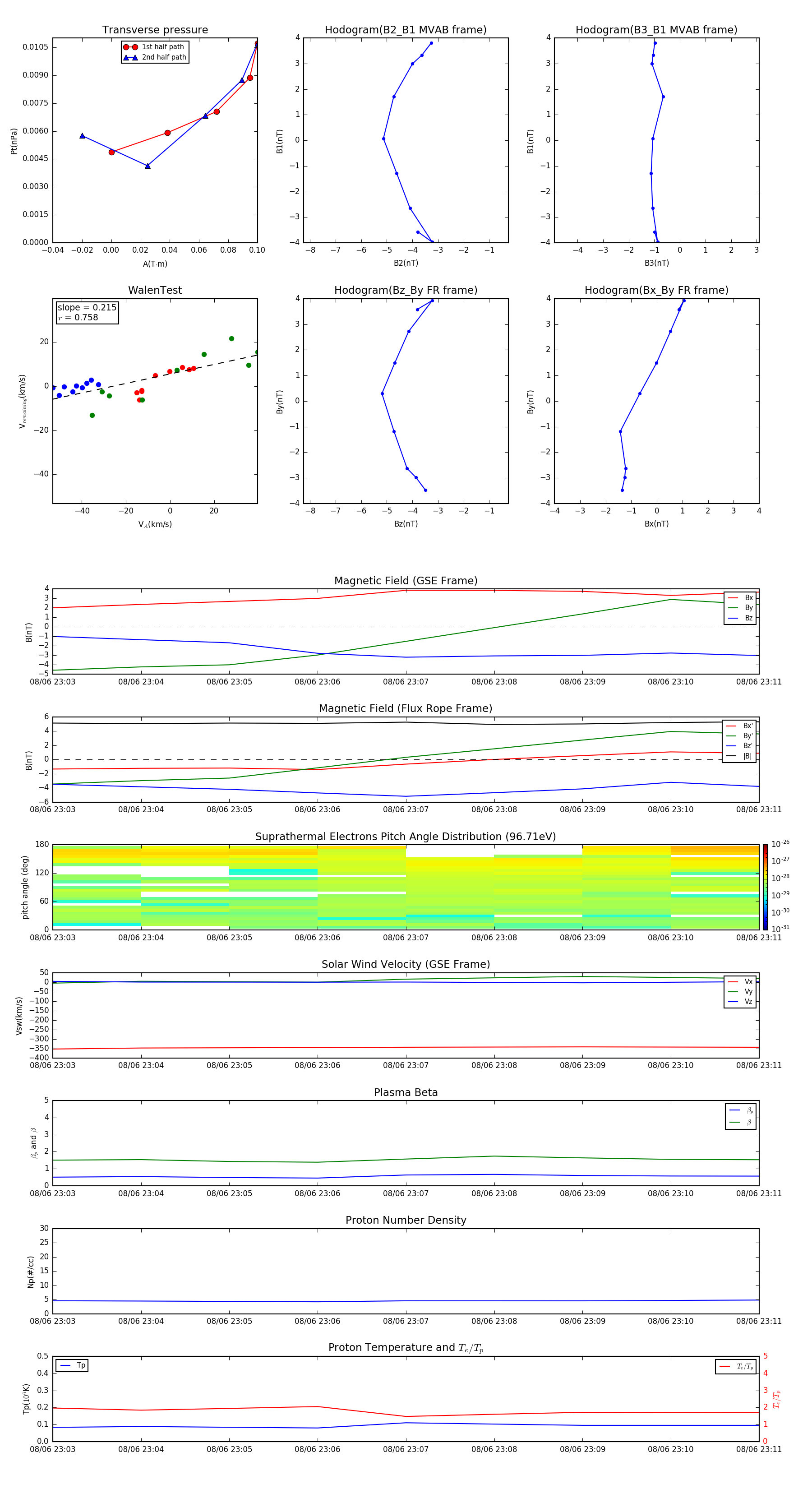Click the β_p legend entry in Plasma Beta

pyautogui.click(x=741, y=1110)
